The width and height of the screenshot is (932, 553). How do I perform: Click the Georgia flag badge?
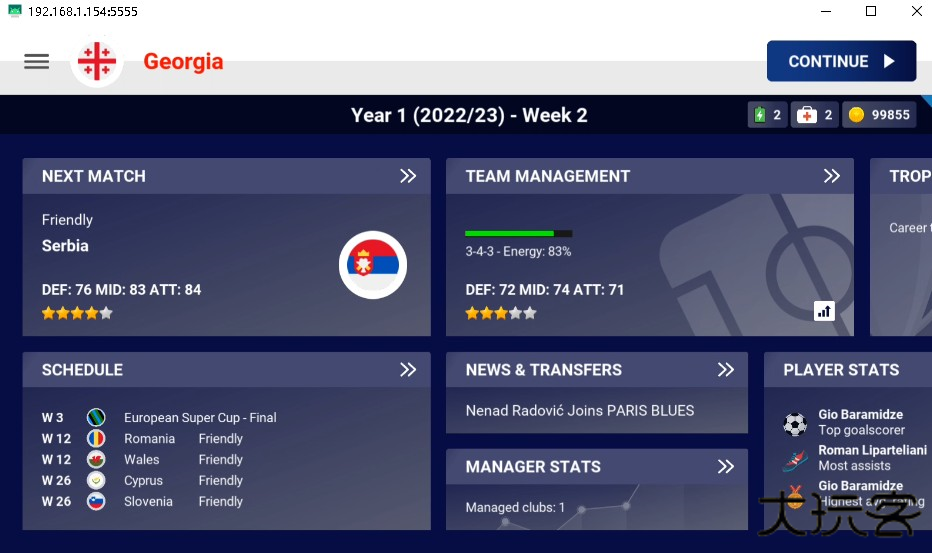coord(97,62)
